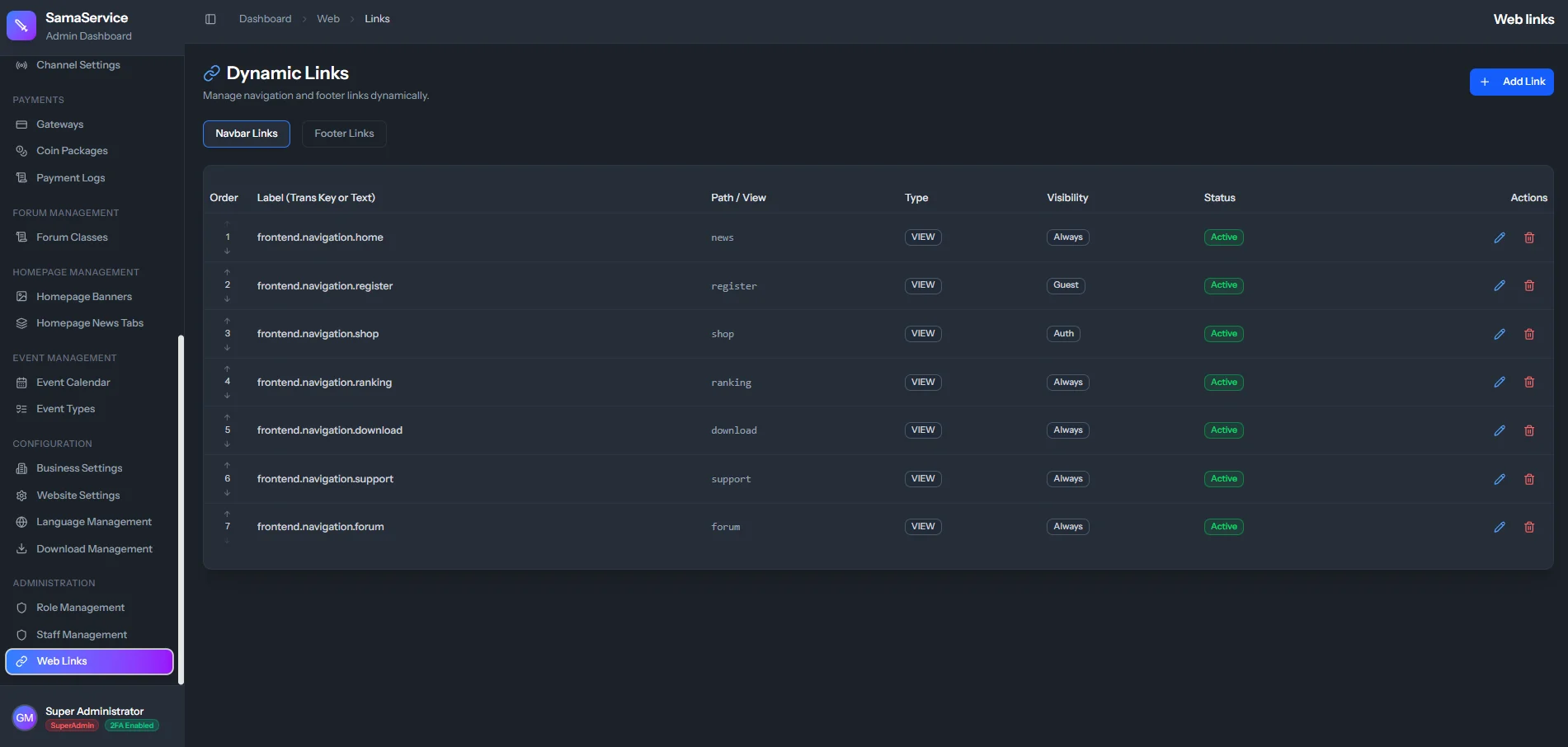Move the register link down
Image resolution: width=1568 pixels, height=747 pixels.
coord(227,299)
